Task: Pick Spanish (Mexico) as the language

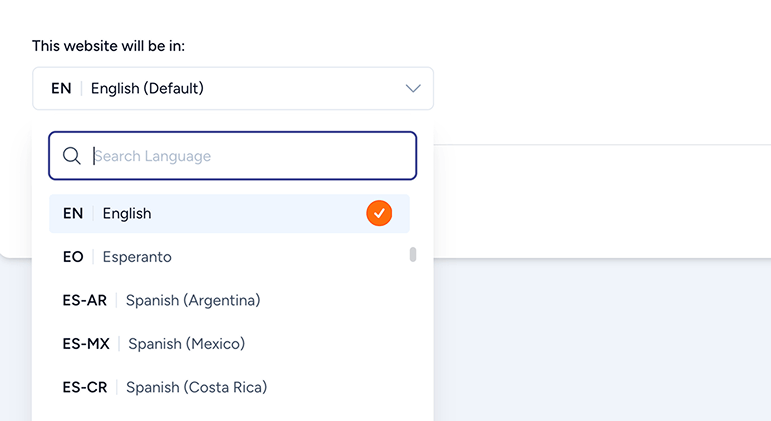Action: (x=200, y=343)
